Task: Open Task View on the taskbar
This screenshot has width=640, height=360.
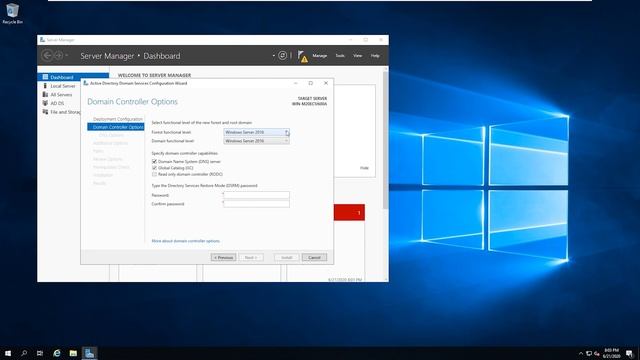Action: pyautogui.click(x=40, y=353)
